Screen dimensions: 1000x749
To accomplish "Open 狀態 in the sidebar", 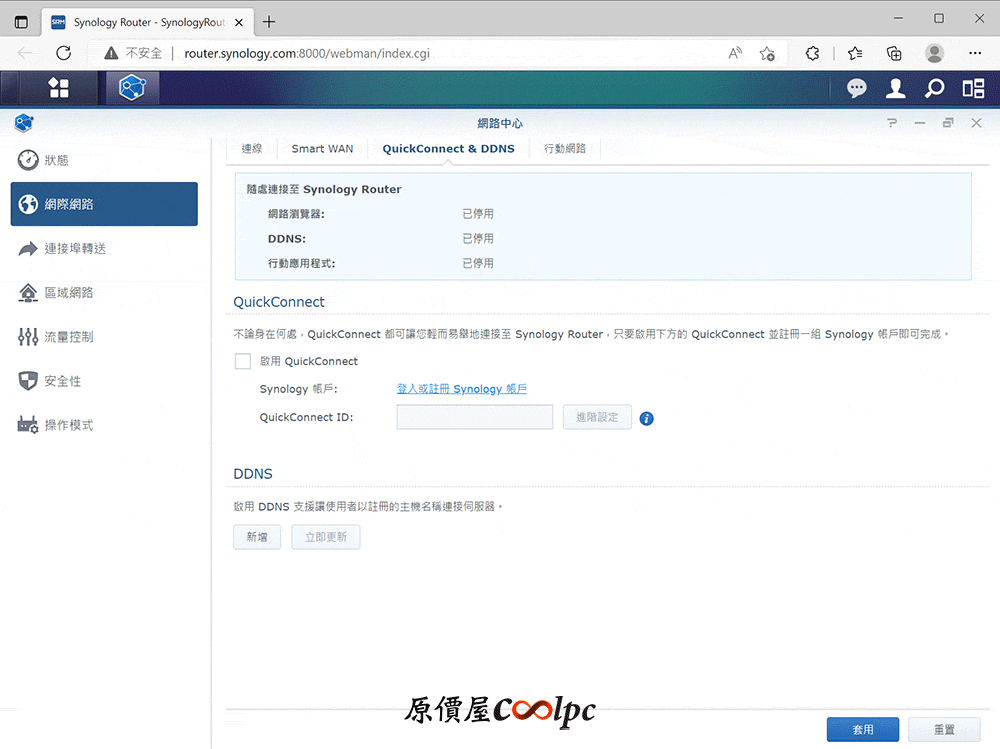I will tap(104, 160).
